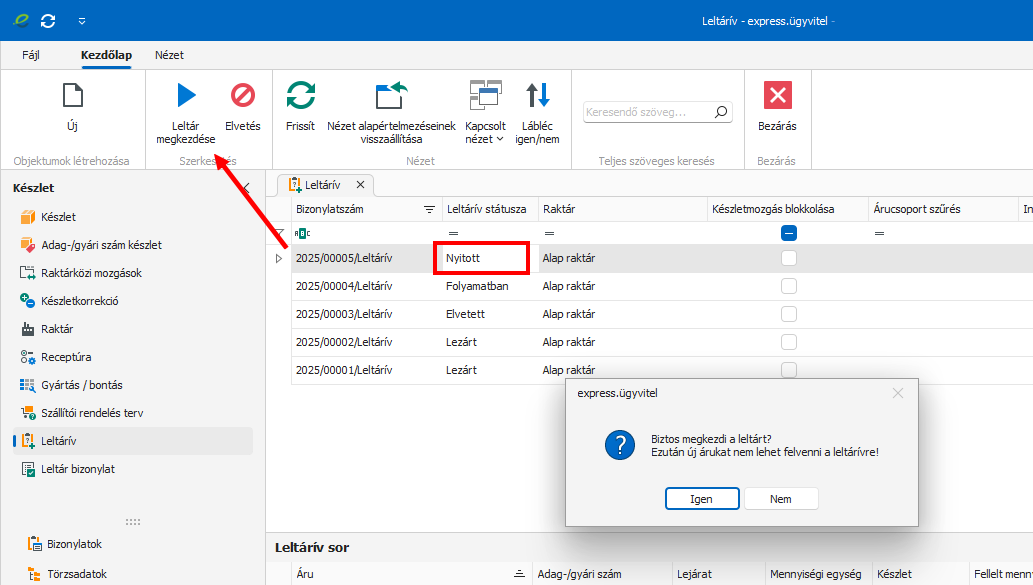This screenshot has height=585, width=1033.
Task: Expand the 2025/00005/Leltárív row arrow
Action: point(279,258)
